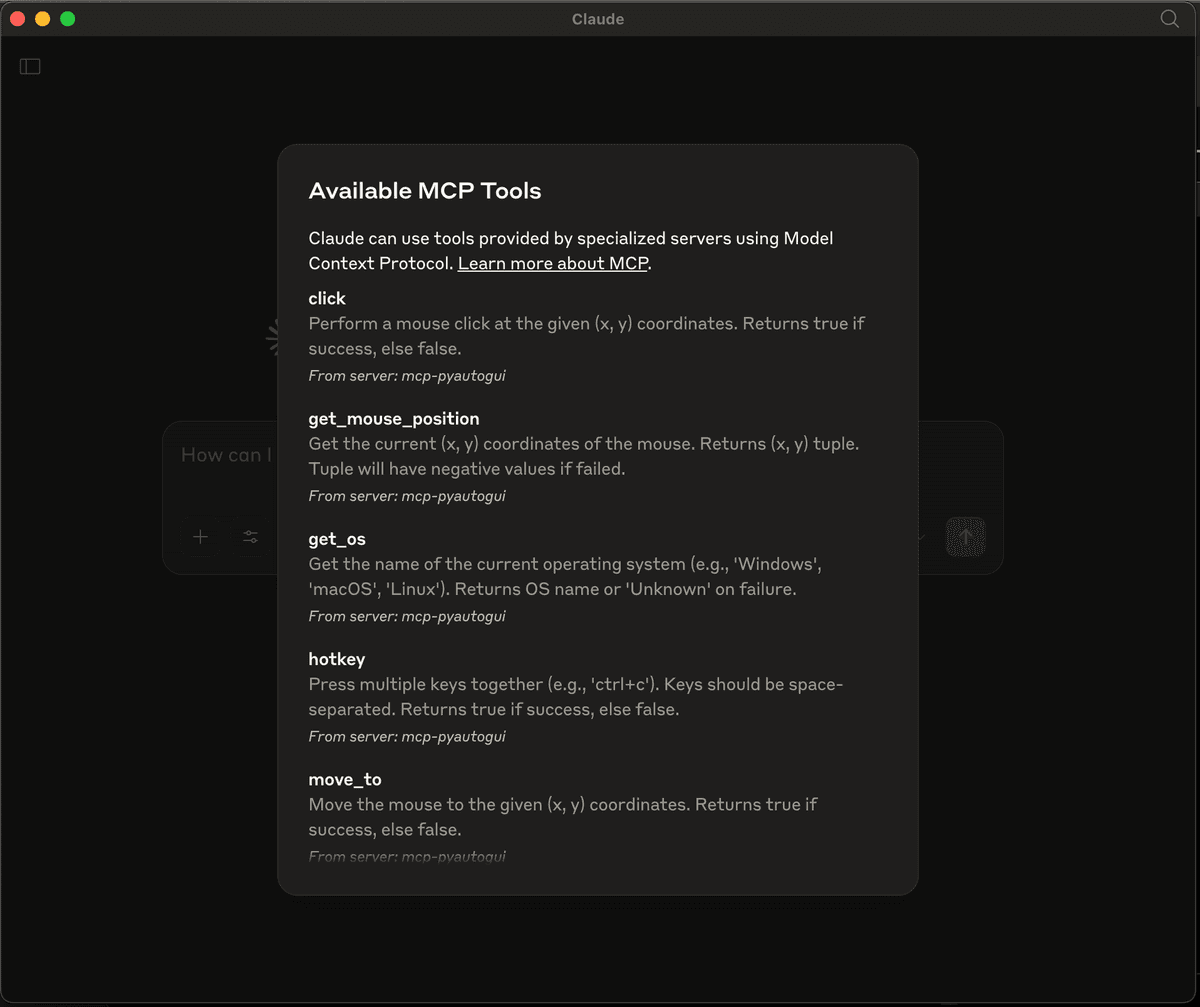
Task: Click the plus attachment icon in message box
Action: click(x=200, y=537)
